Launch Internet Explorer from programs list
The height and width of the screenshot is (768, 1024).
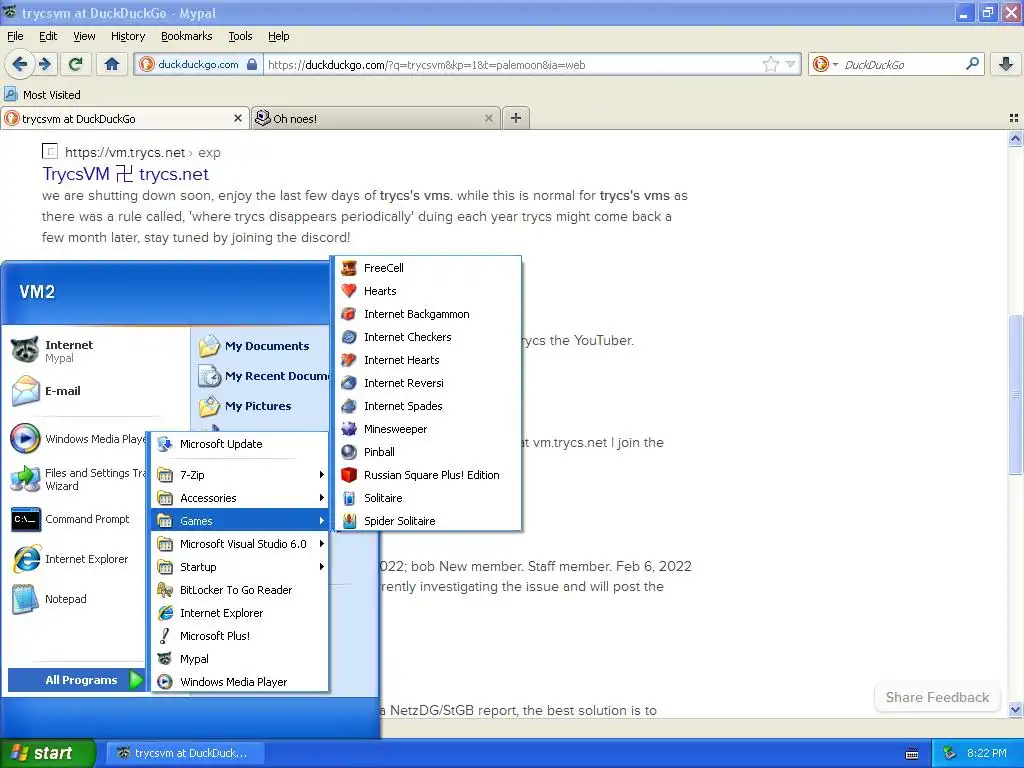click(240, 613)
